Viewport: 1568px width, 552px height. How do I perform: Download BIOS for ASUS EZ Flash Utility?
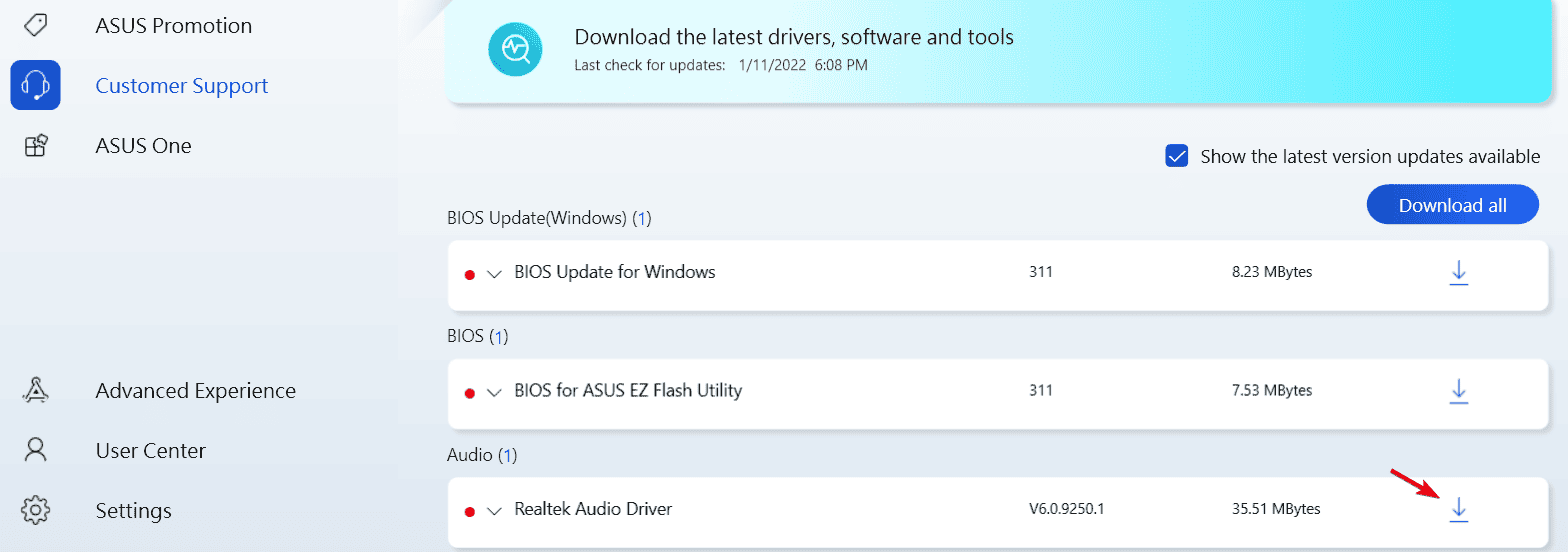tap(1458, 391)
